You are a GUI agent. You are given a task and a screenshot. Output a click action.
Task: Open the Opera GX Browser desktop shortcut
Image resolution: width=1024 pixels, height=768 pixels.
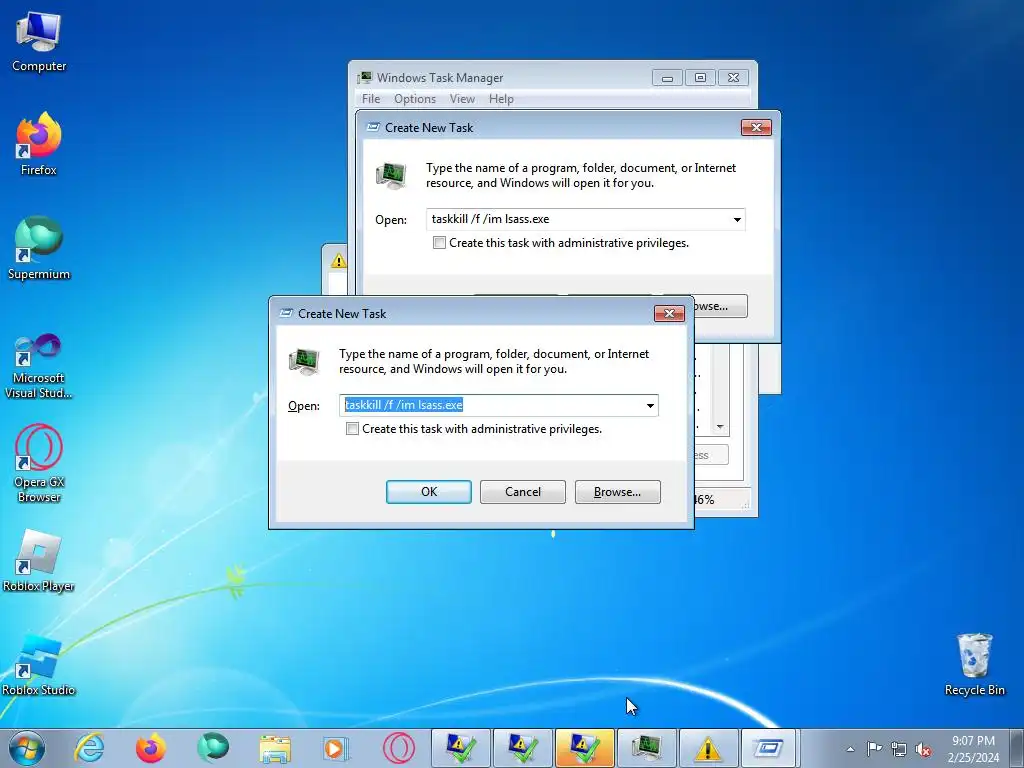pos(39,464)
